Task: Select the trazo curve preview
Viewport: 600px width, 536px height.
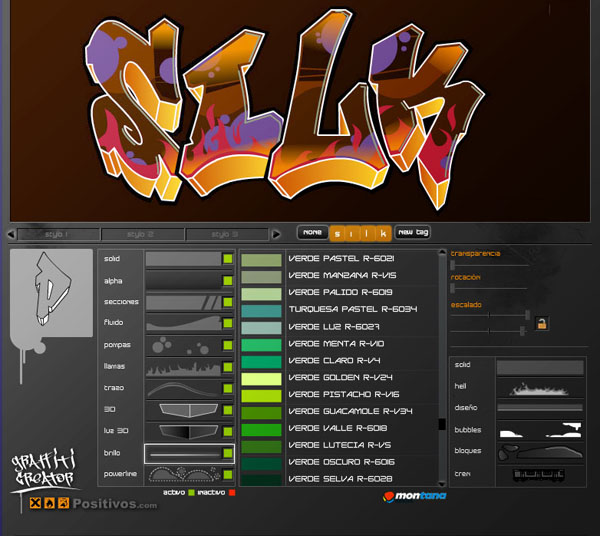Action: click(x=183, y=388)
